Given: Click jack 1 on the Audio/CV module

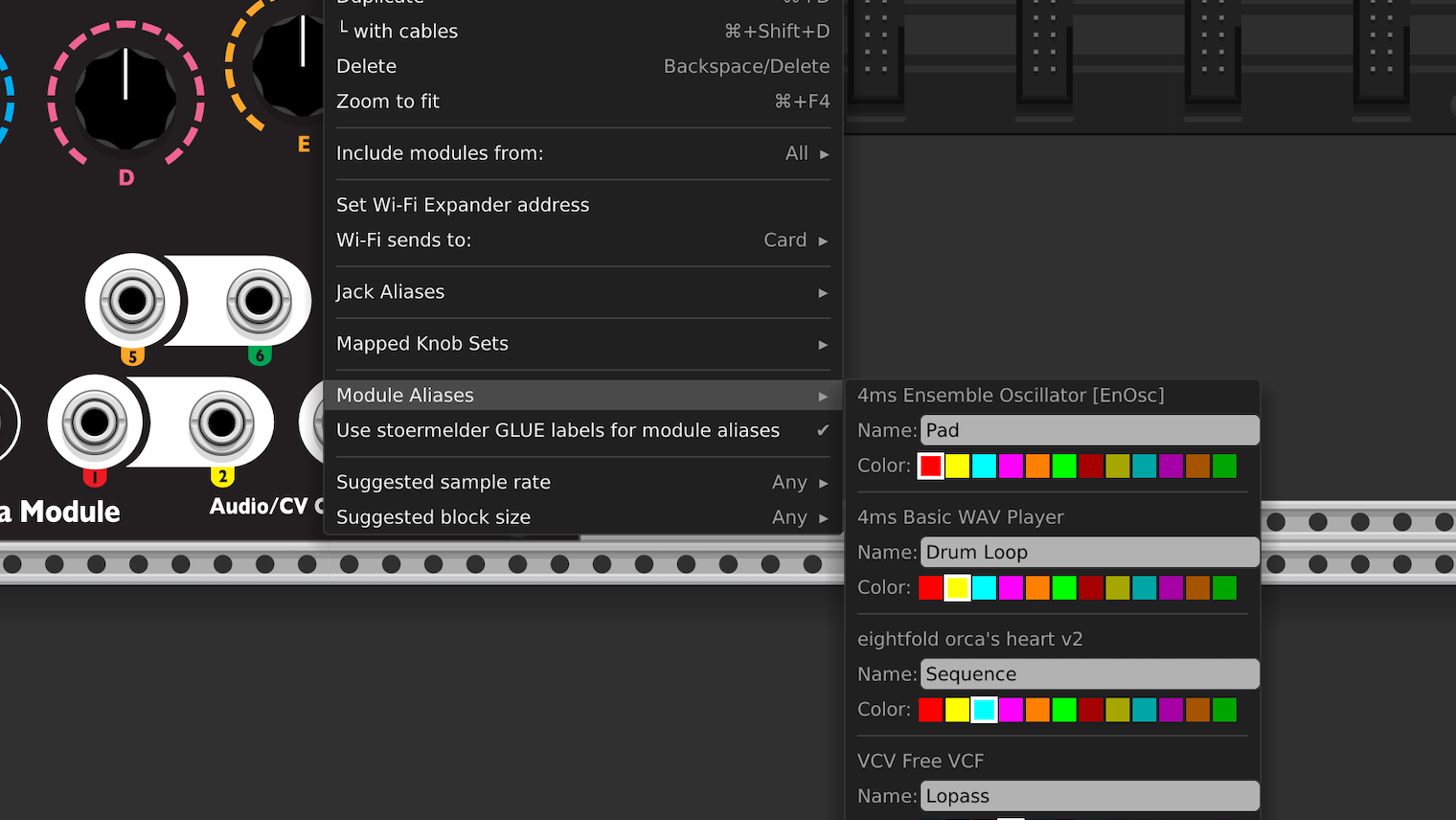Looking at the screenshot, I should pyautogui.click(x=96, y=421).
